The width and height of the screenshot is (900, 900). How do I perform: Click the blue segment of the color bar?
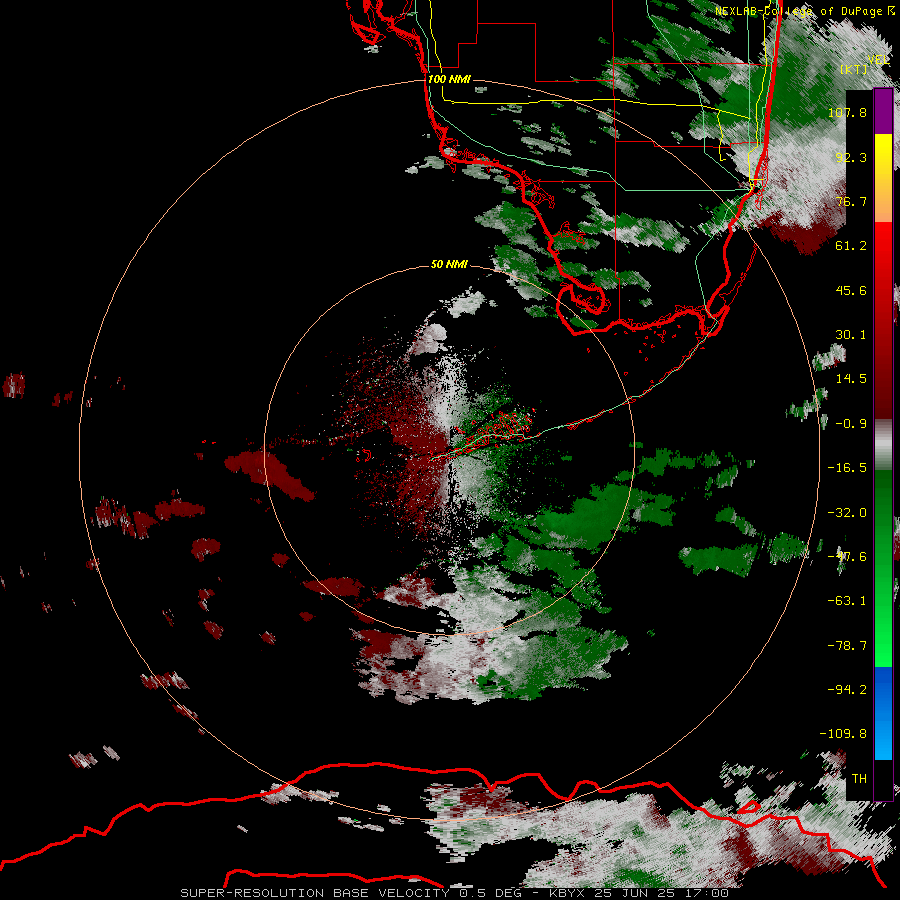883,713
